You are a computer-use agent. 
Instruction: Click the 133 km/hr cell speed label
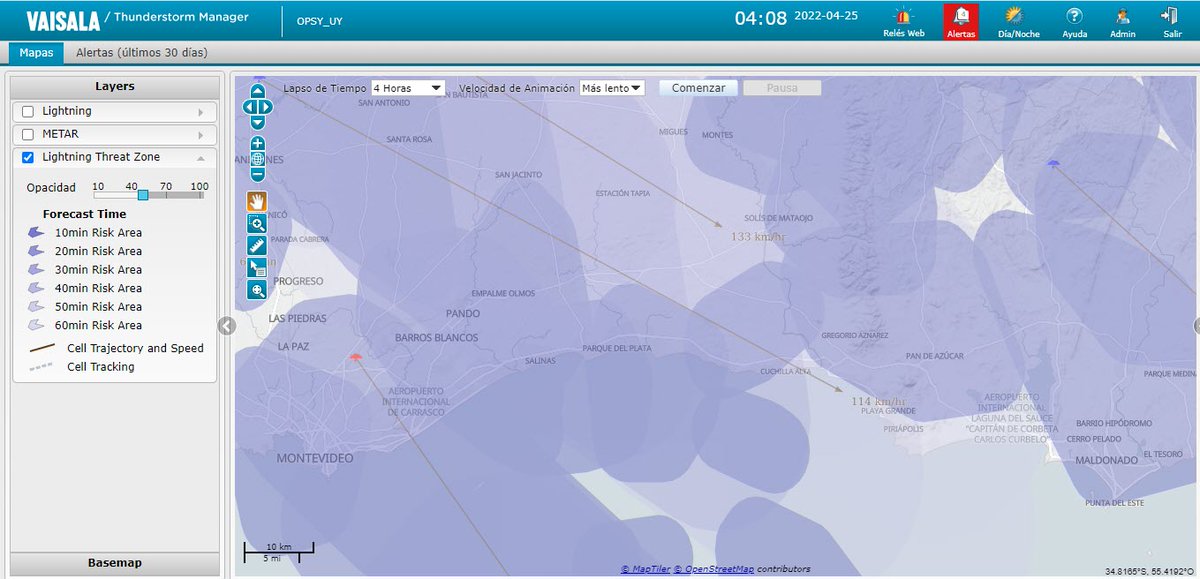tap(756, 237)
